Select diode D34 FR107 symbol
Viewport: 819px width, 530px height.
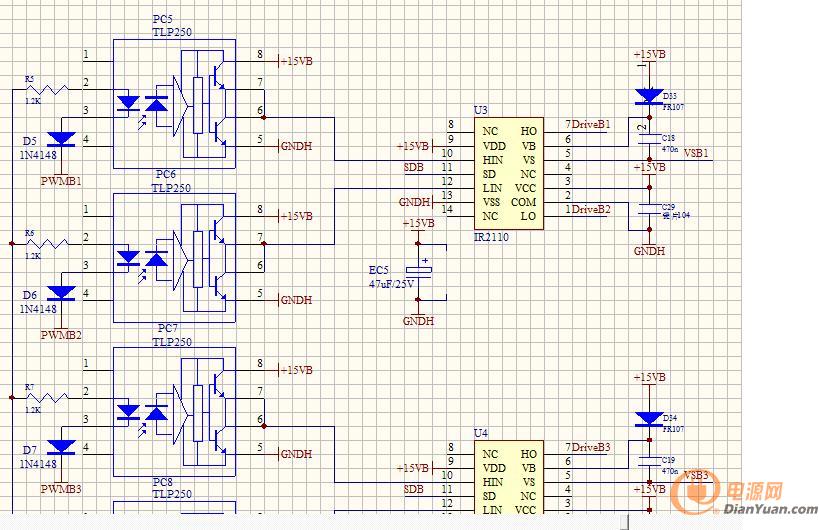pyautogui.click(x=649, y=419)
